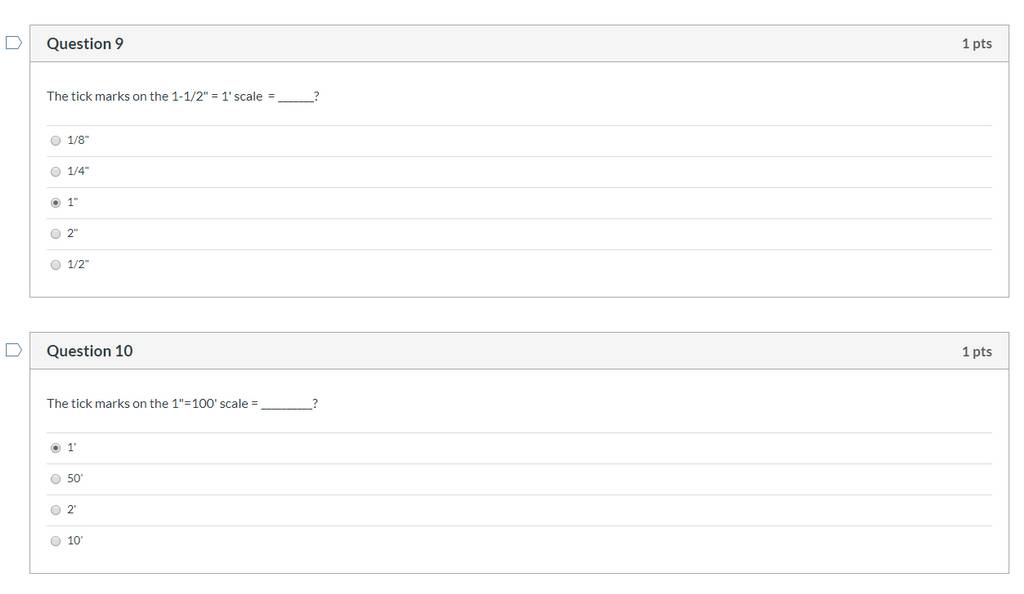Click the Question 9 header title
The image size is (1024, 594).
pos(85,44)
